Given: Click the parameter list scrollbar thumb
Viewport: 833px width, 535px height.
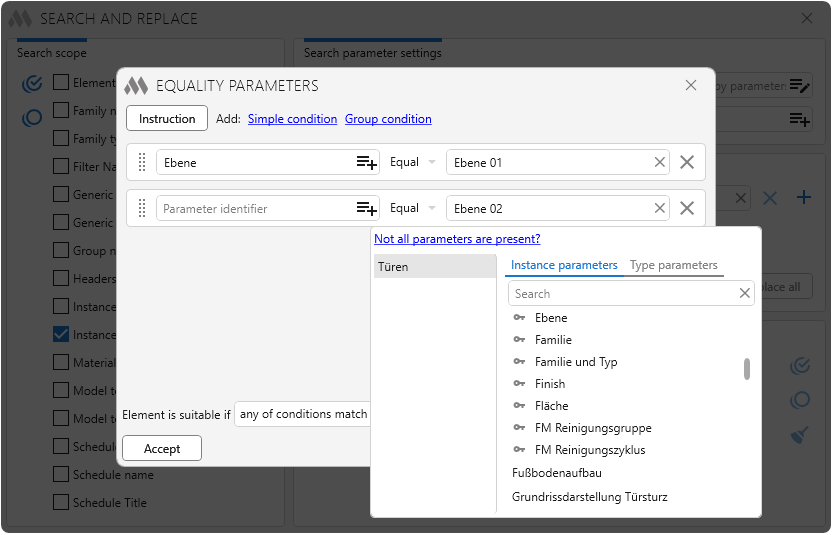Looking at the screenshot, I should [x=747, y=369].
